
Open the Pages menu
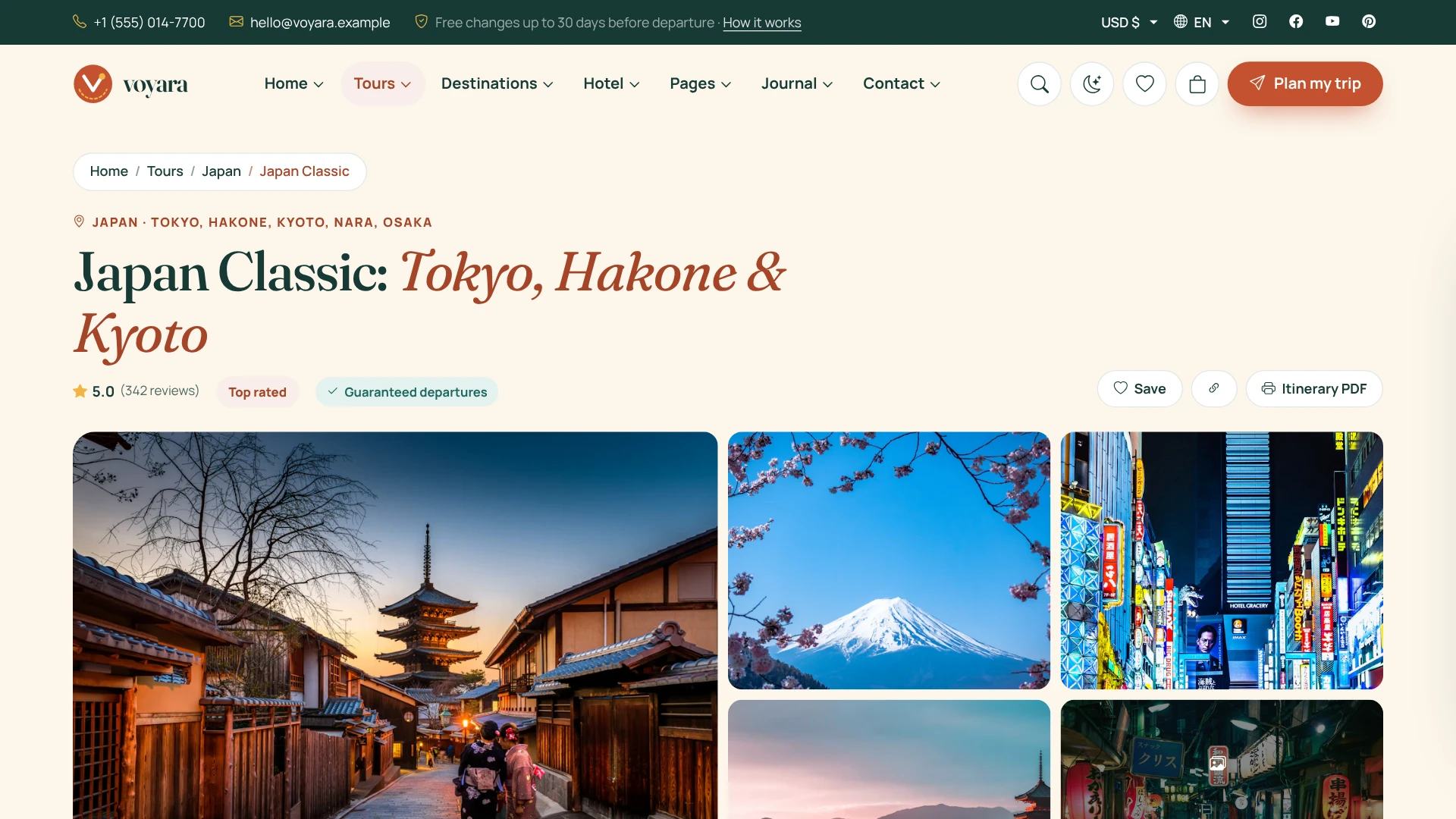[701, 84]
